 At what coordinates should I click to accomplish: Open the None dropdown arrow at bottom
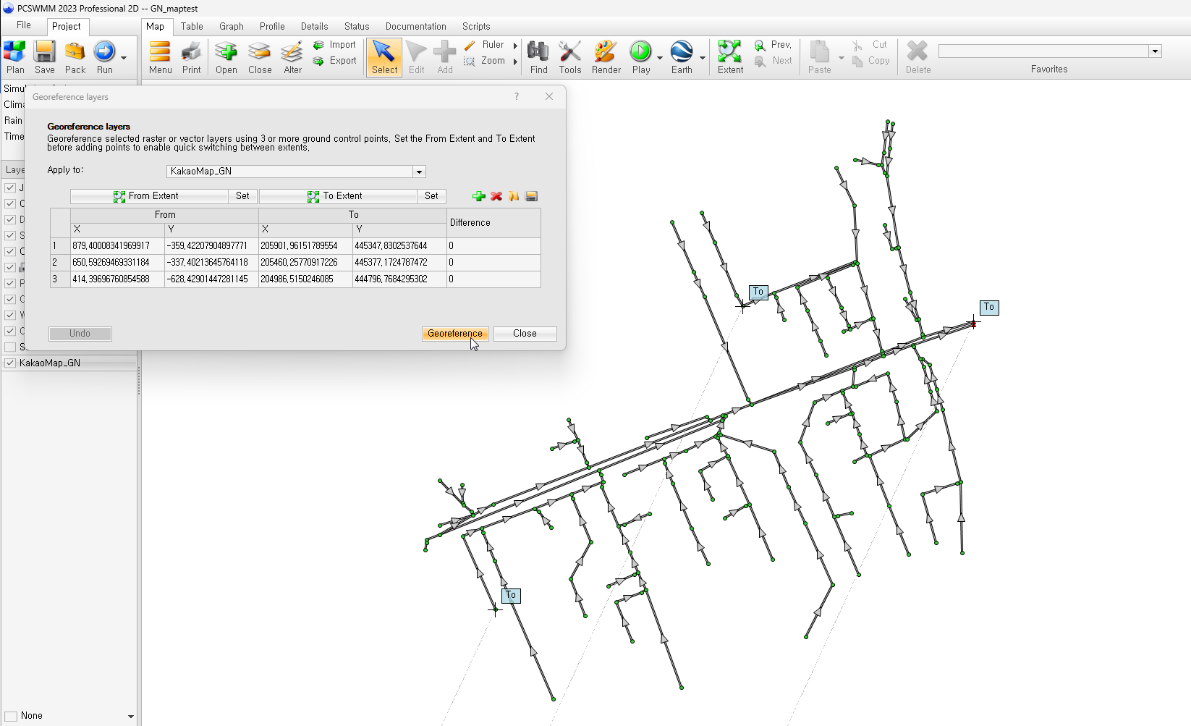131,716
